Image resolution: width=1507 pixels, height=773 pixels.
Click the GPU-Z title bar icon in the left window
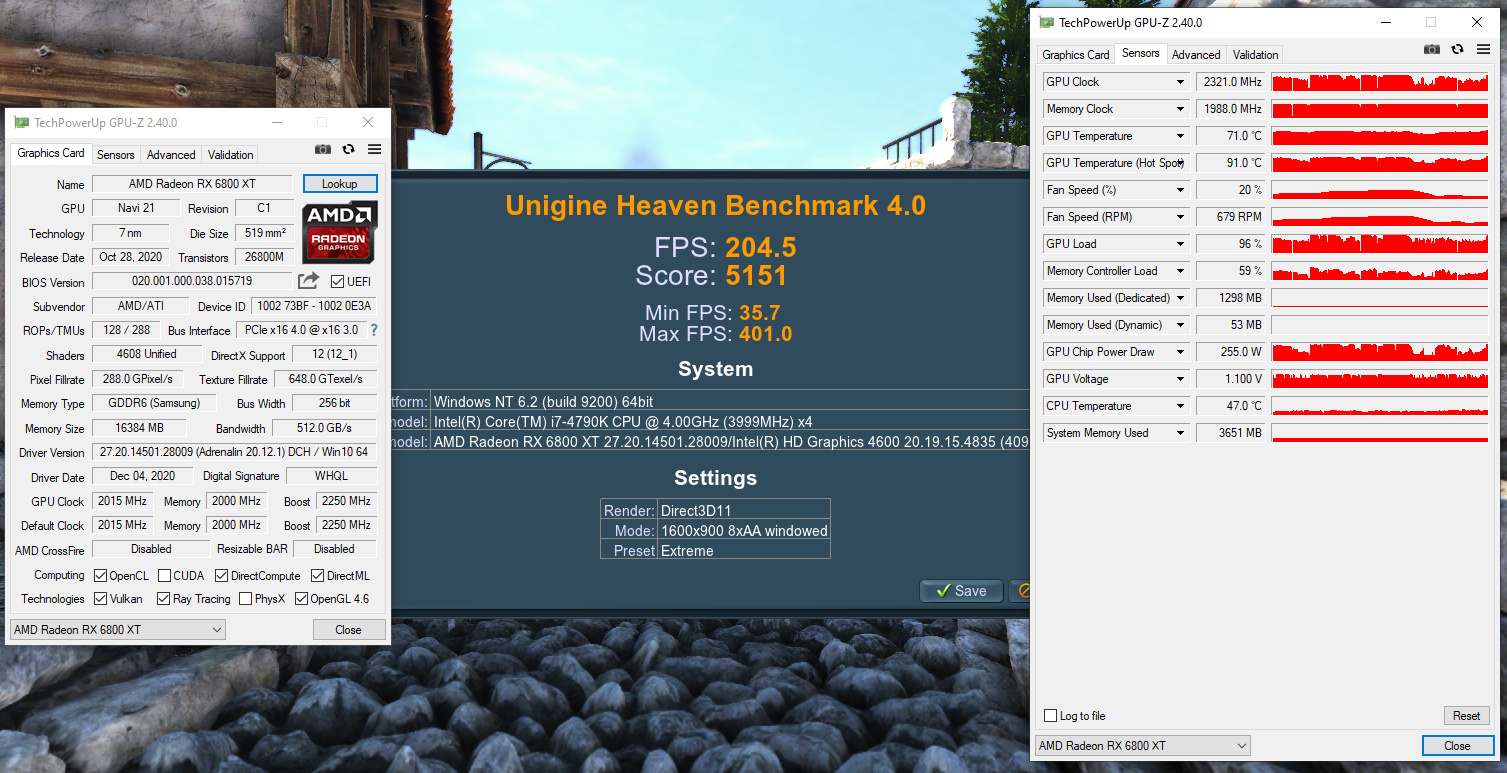pyautogui.click(x=21, y=123)
